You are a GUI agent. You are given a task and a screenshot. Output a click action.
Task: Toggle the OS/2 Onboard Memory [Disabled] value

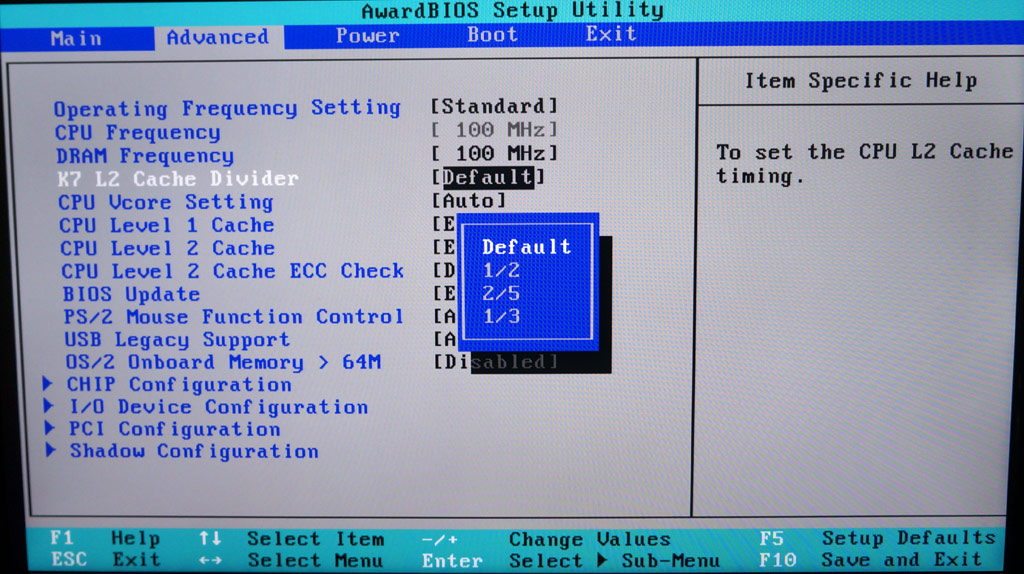(496, 362)
